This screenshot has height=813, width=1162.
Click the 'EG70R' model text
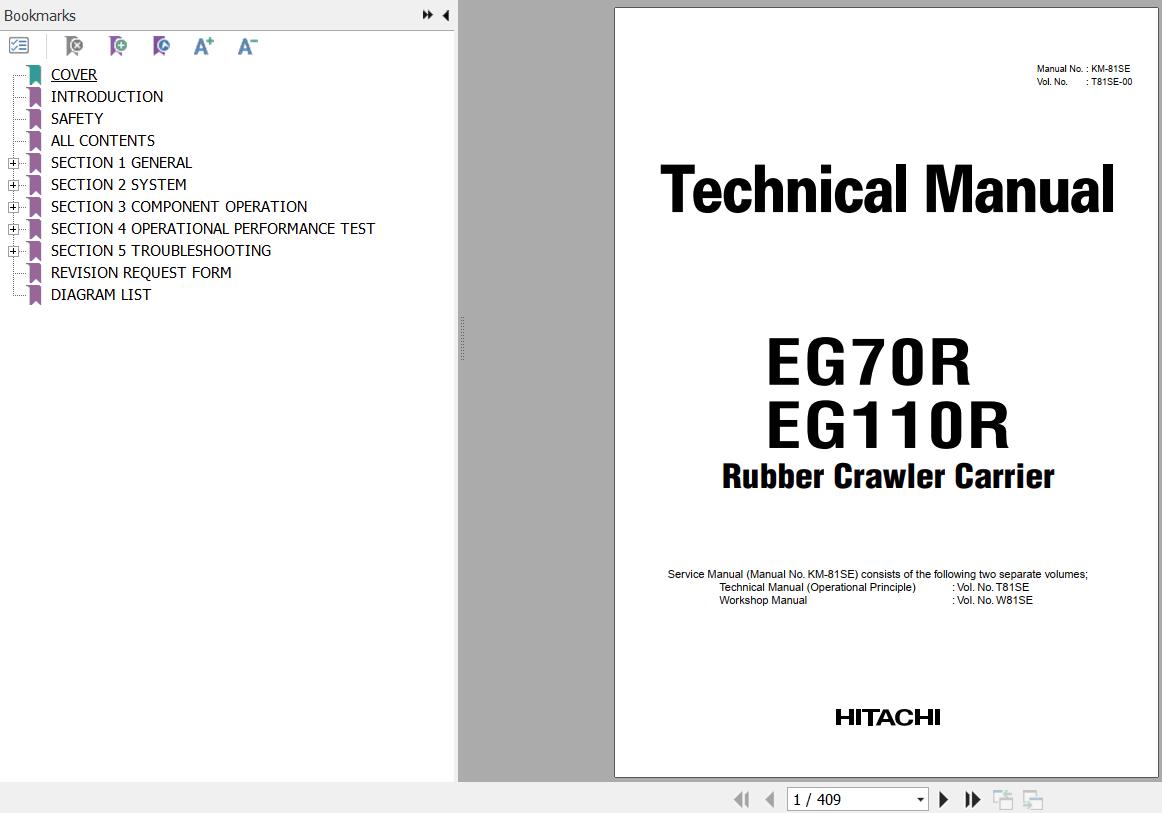pos(869,362)
